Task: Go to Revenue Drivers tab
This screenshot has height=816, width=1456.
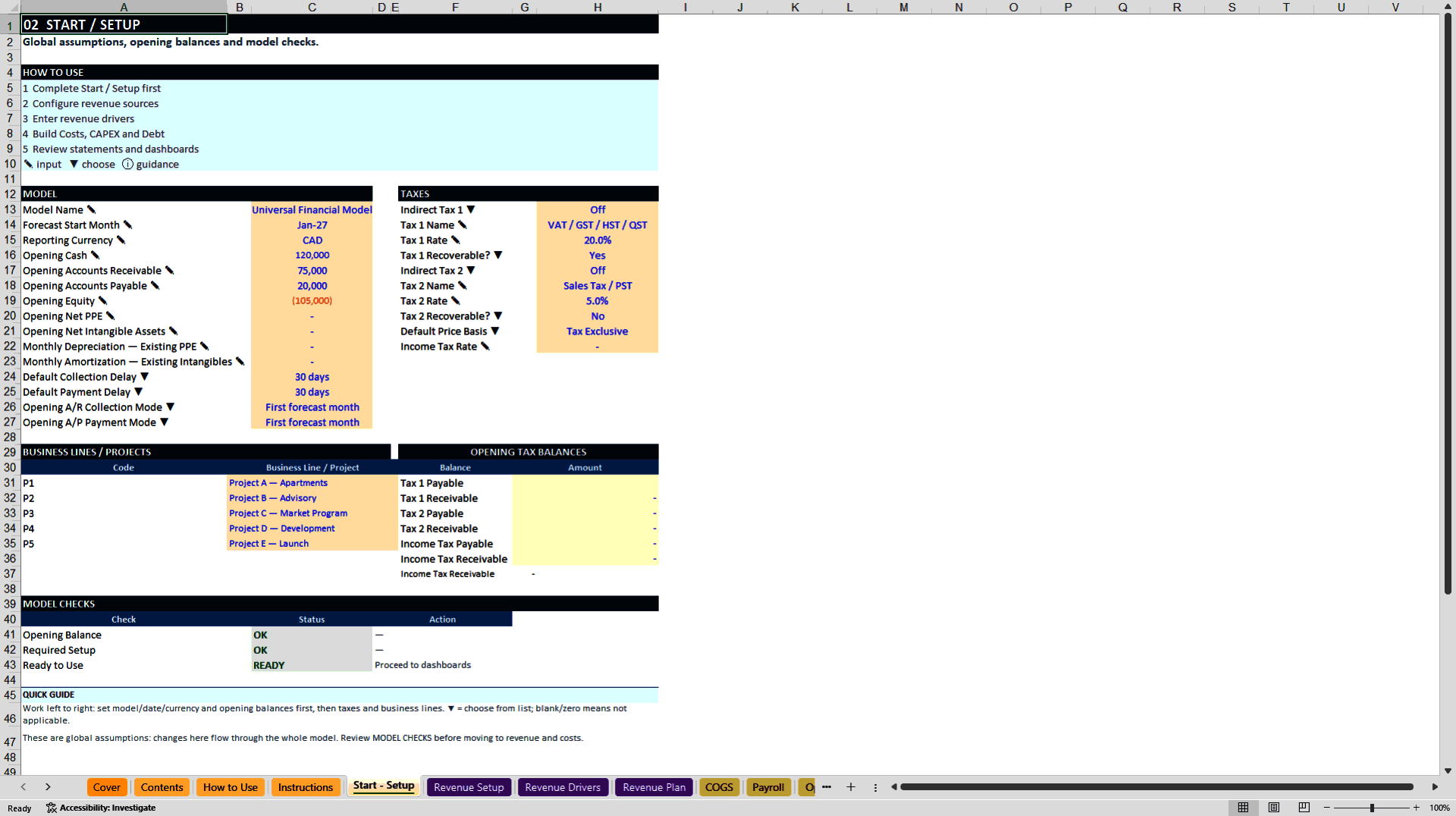Action: 563,787
